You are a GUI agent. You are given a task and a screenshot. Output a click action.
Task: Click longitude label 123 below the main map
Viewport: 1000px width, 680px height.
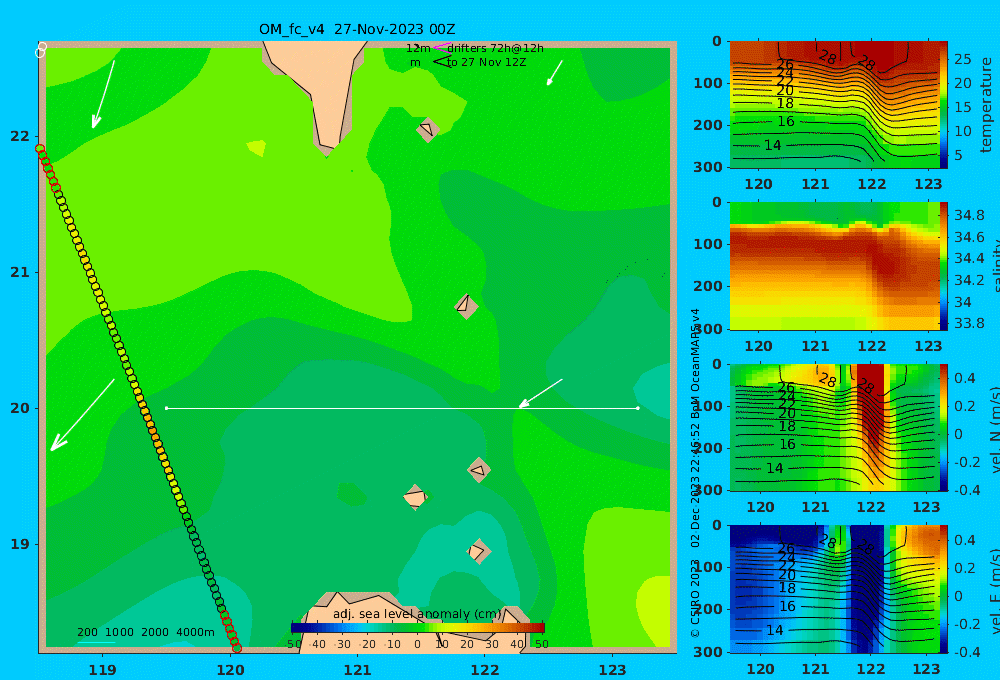[x=613, y=670]
